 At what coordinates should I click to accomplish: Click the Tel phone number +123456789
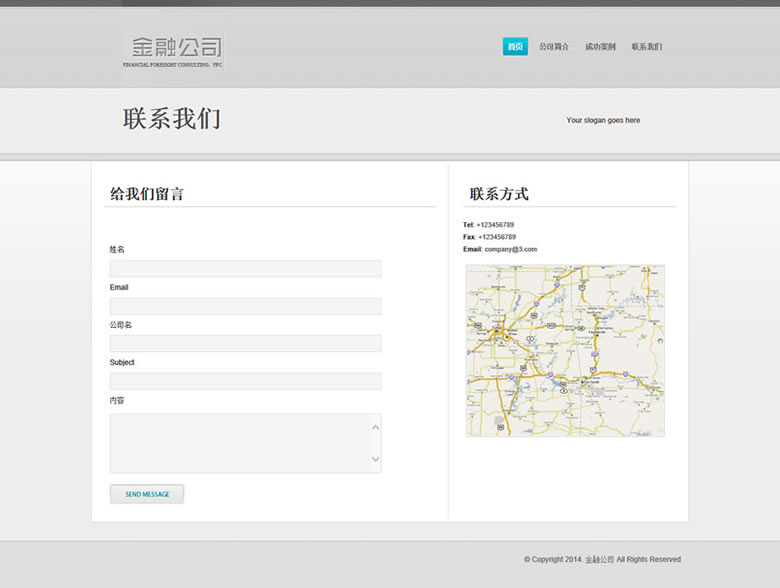[495, 225]
